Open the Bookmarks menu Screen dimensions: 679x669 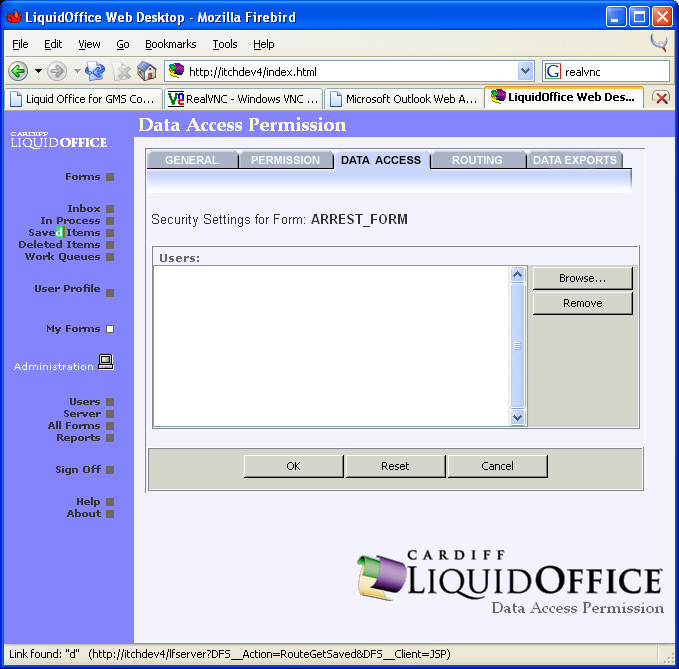coord(170,44)
